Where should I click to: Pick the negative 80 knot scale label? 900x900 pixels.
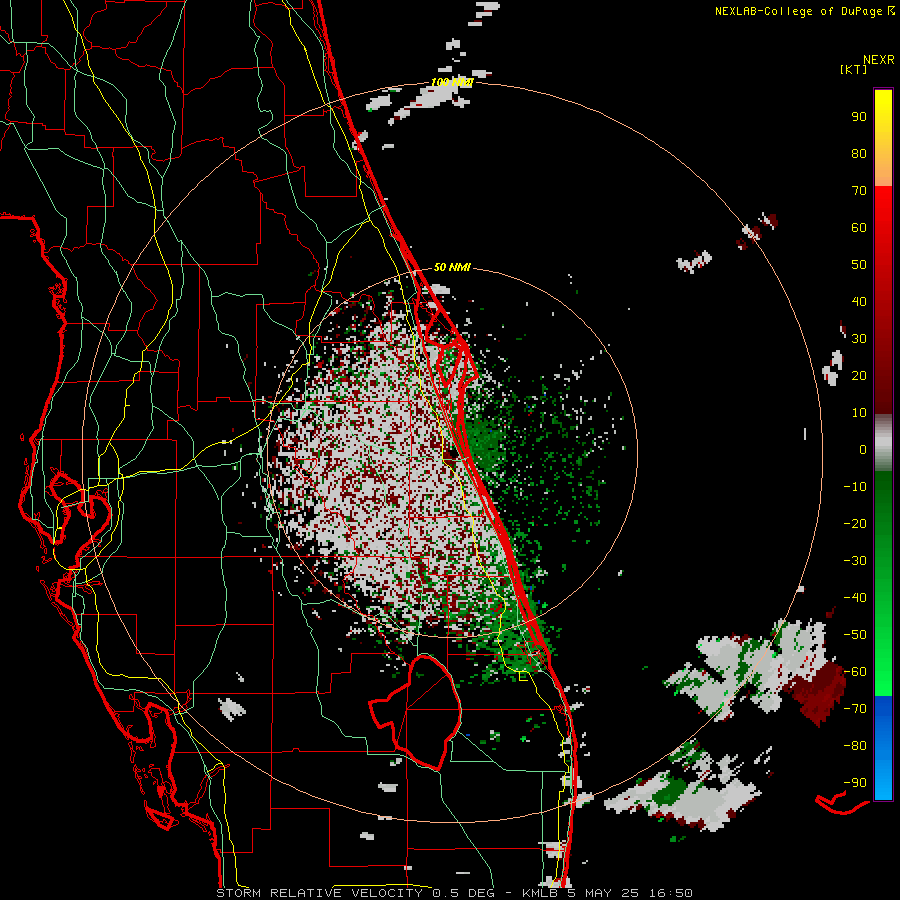(x=855, y=746)
